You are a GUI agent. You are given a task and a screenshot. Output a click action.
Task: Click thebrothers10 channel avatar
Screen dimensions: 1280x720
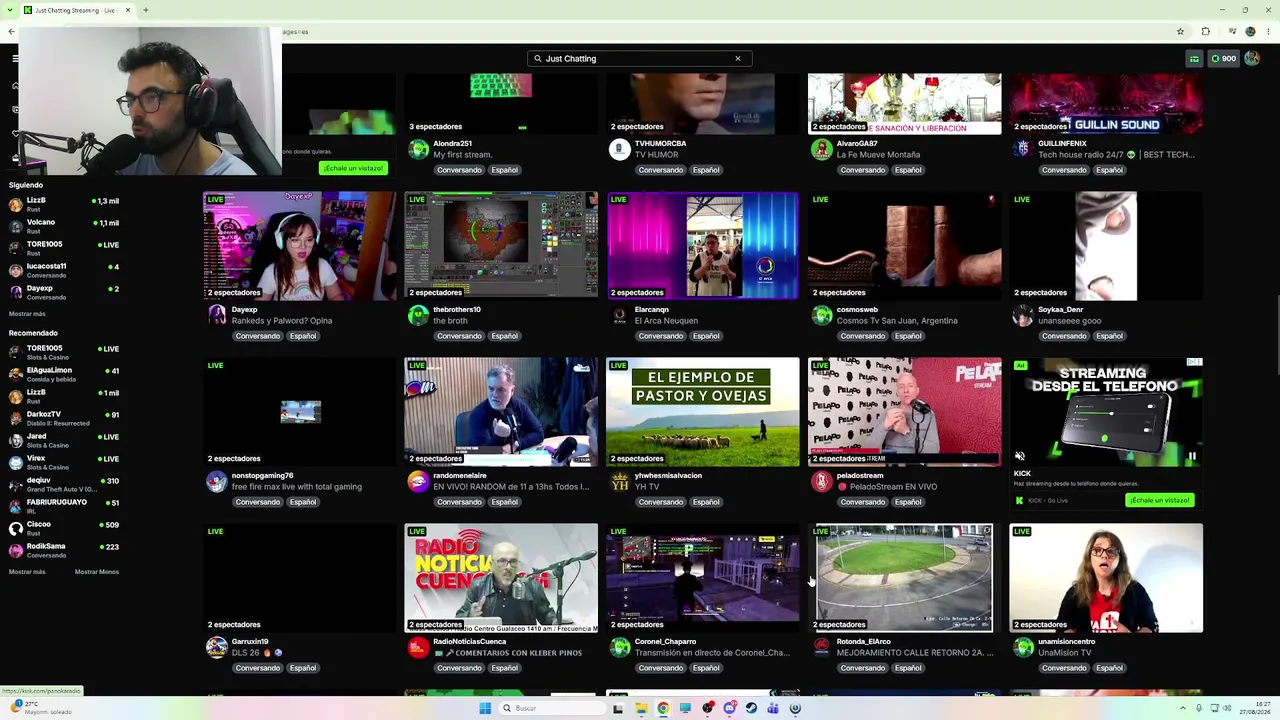click(418, 315)
